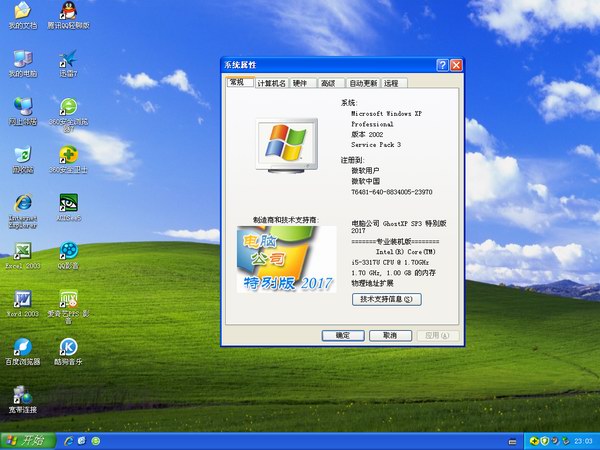This screenshot has width=600, height=450.
Task: Click the 'Microsoft Windows XP' text line
Action: click(x=386, y=114)
